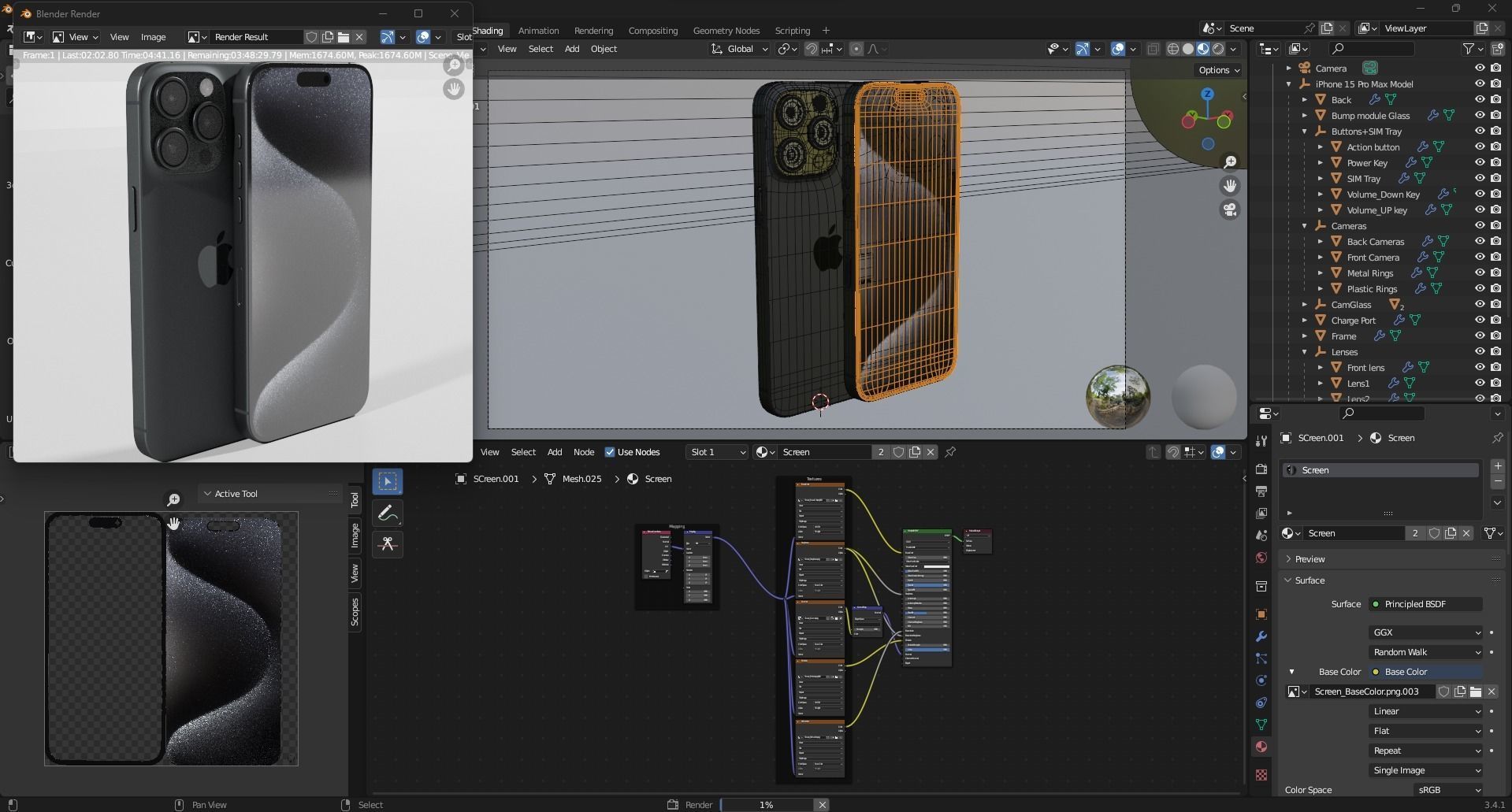Collapse the iPhone 15 Pro Max Model collection
This screenshot has height=812, width=1512.
[1289, 84]
